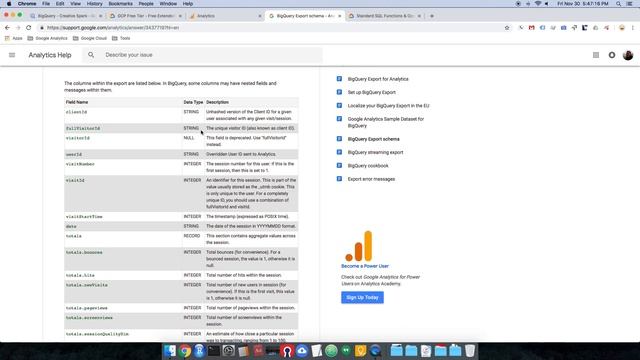This screenshot has width=640, height=360.
Task: Click the search magnifier in Analytics Help
Action: 91,55
